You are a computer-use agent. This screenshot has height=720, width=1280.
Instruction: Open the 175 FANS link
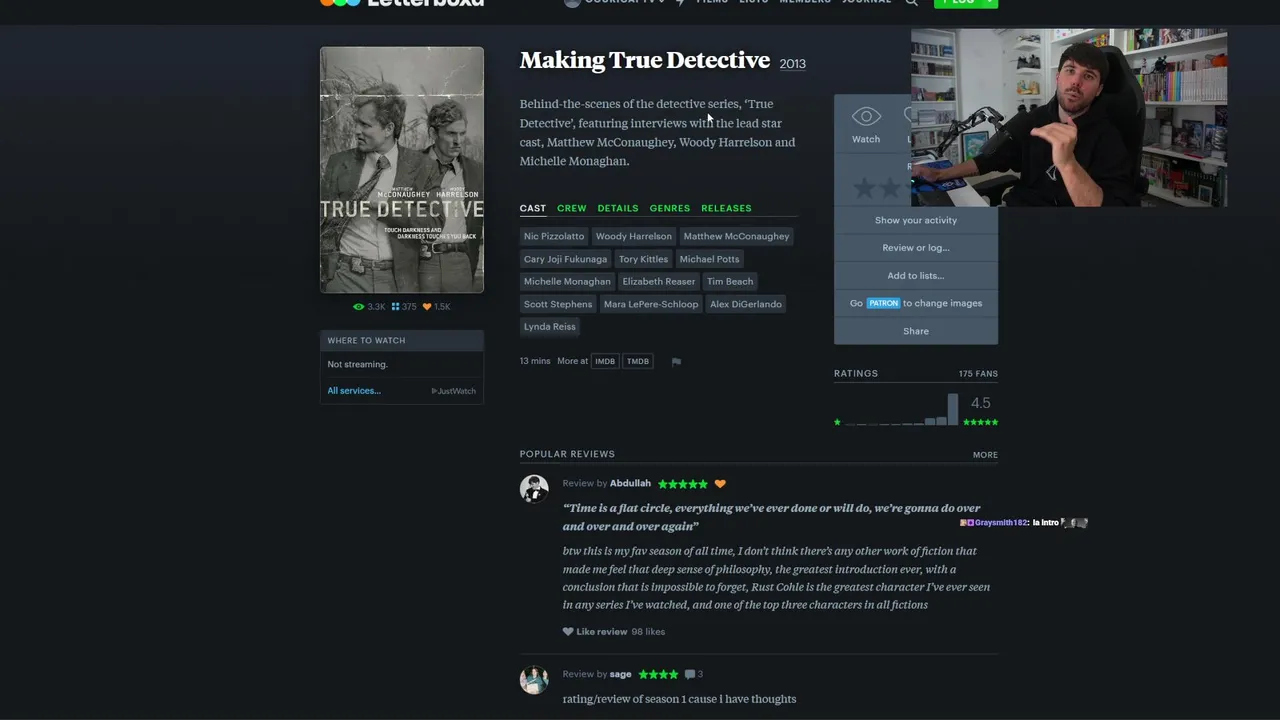(978, 374)
